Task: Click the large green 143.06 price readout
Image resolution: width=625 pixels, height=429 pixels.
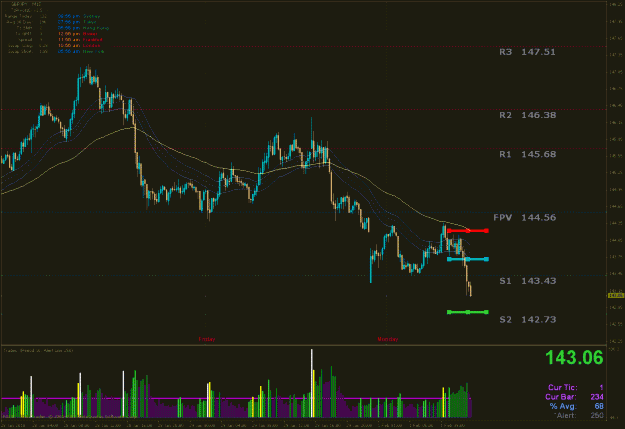Action: click(x=574, y=358)
